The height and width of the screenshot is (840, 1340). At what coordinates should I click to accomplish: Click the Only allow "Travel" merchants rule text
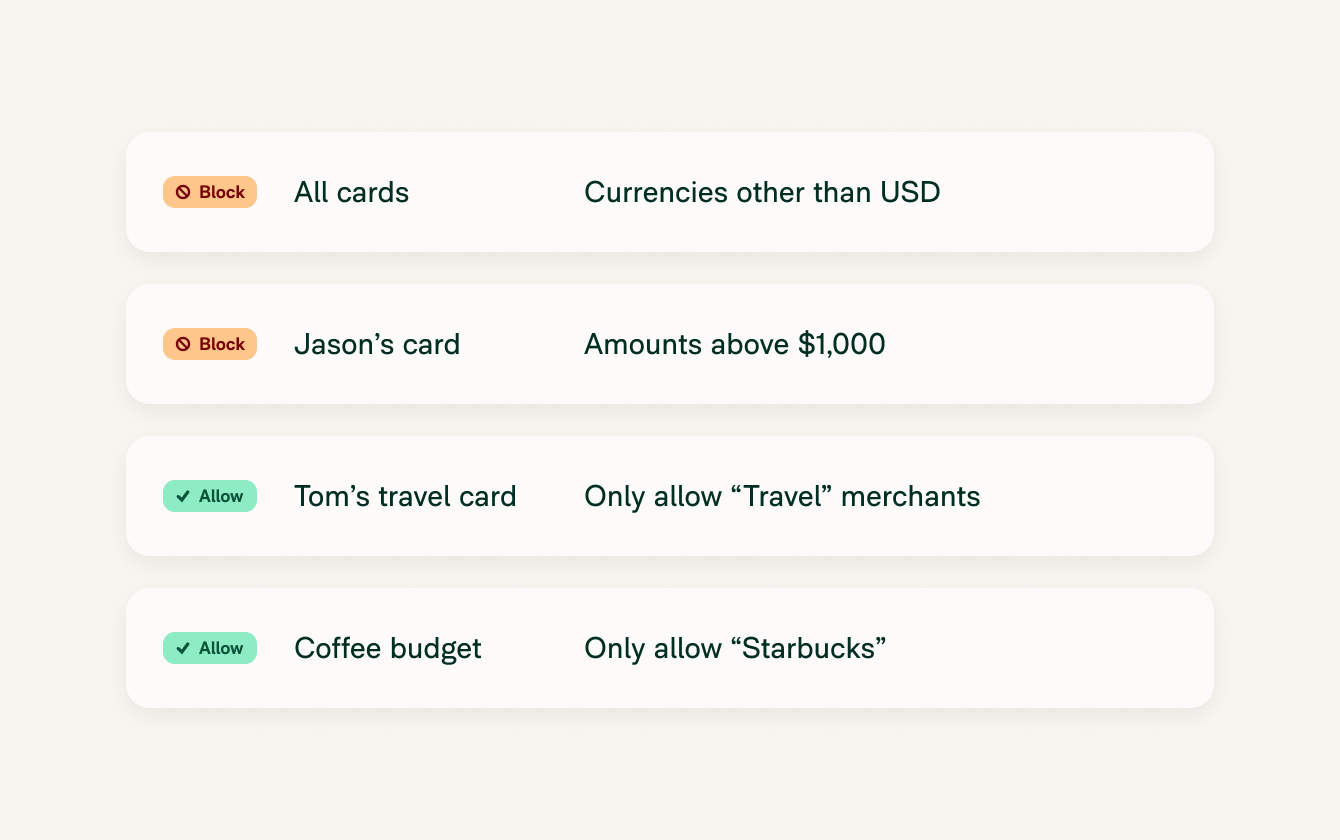[x=782, y=496]
